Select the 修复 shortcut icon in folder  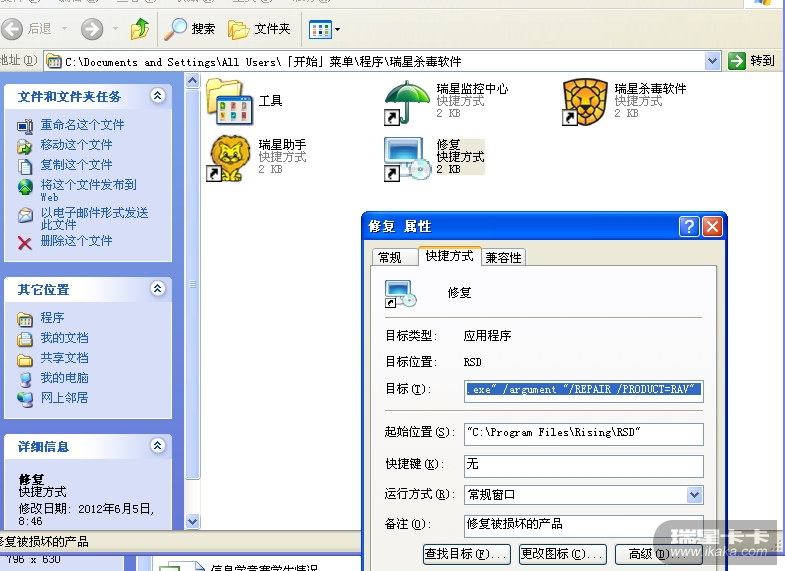pyautogui.click(x=407, y=158)
